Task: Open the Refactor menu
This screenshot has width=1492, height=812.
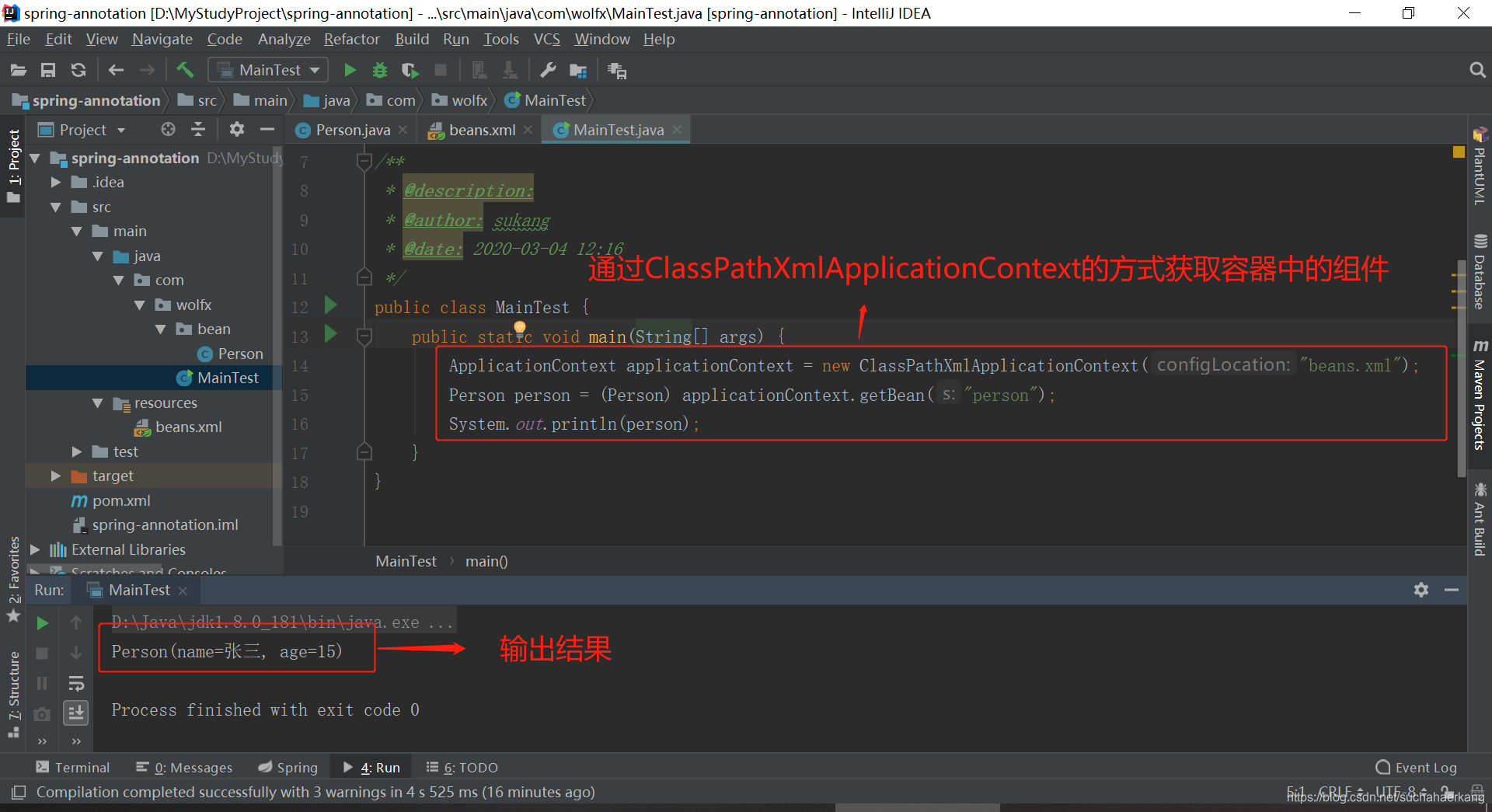Action: tap(351, 39)
